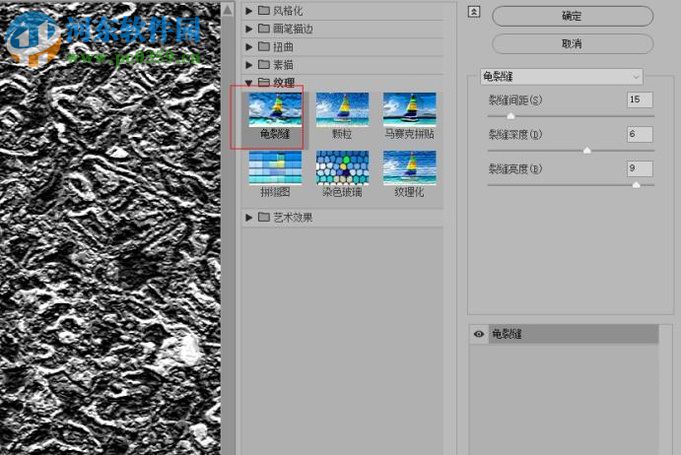Click the 裂缝间距 slider handle
This screenshot has height=455, width=681.
[511, 116]
